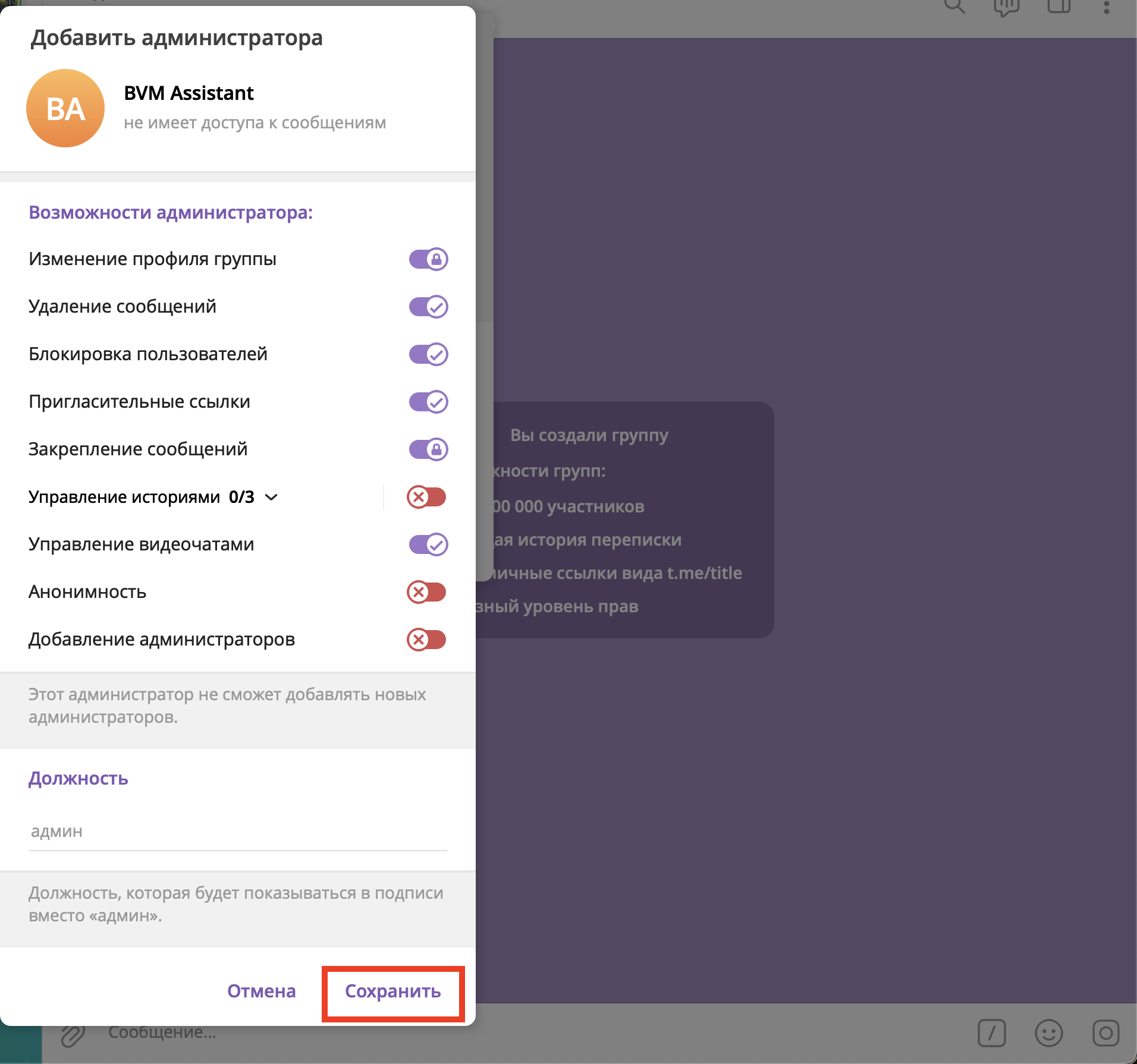1137x1064 pixels.
Task: Toggle the Управление историями switch on
Action: (x=426, y=497)
